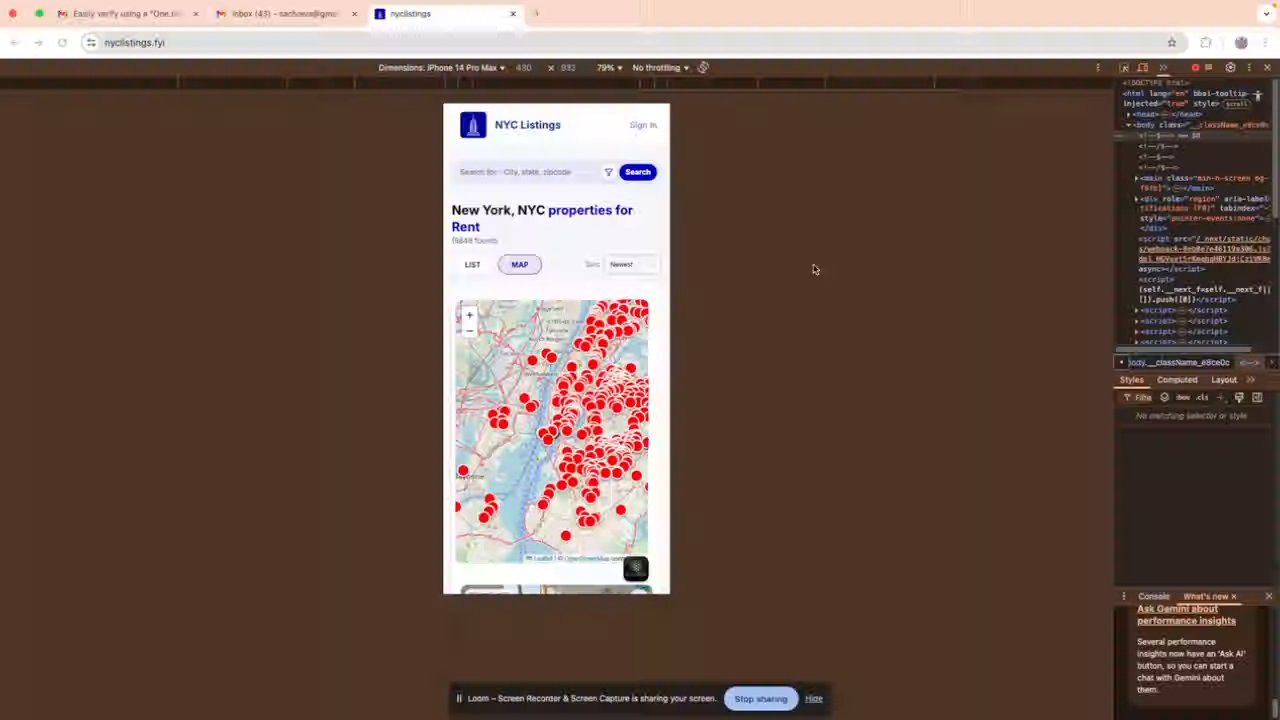Open the drawer three-dot menu
Screen dimensions: 1280x720
[x=1124, y=597]
